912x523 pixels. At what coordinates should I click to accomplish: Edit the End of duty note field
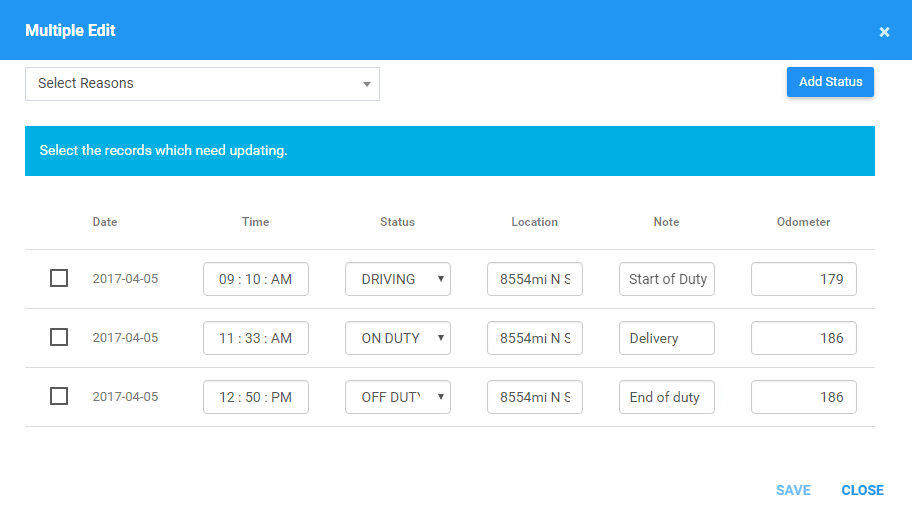tap(667, 397)
